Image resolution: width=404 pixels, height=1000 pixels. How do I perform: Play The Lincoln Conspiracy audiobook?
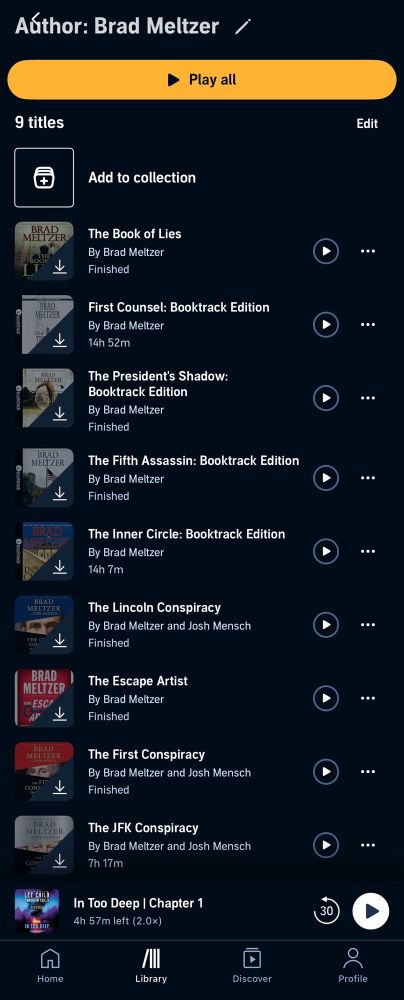tap(325, 624)
